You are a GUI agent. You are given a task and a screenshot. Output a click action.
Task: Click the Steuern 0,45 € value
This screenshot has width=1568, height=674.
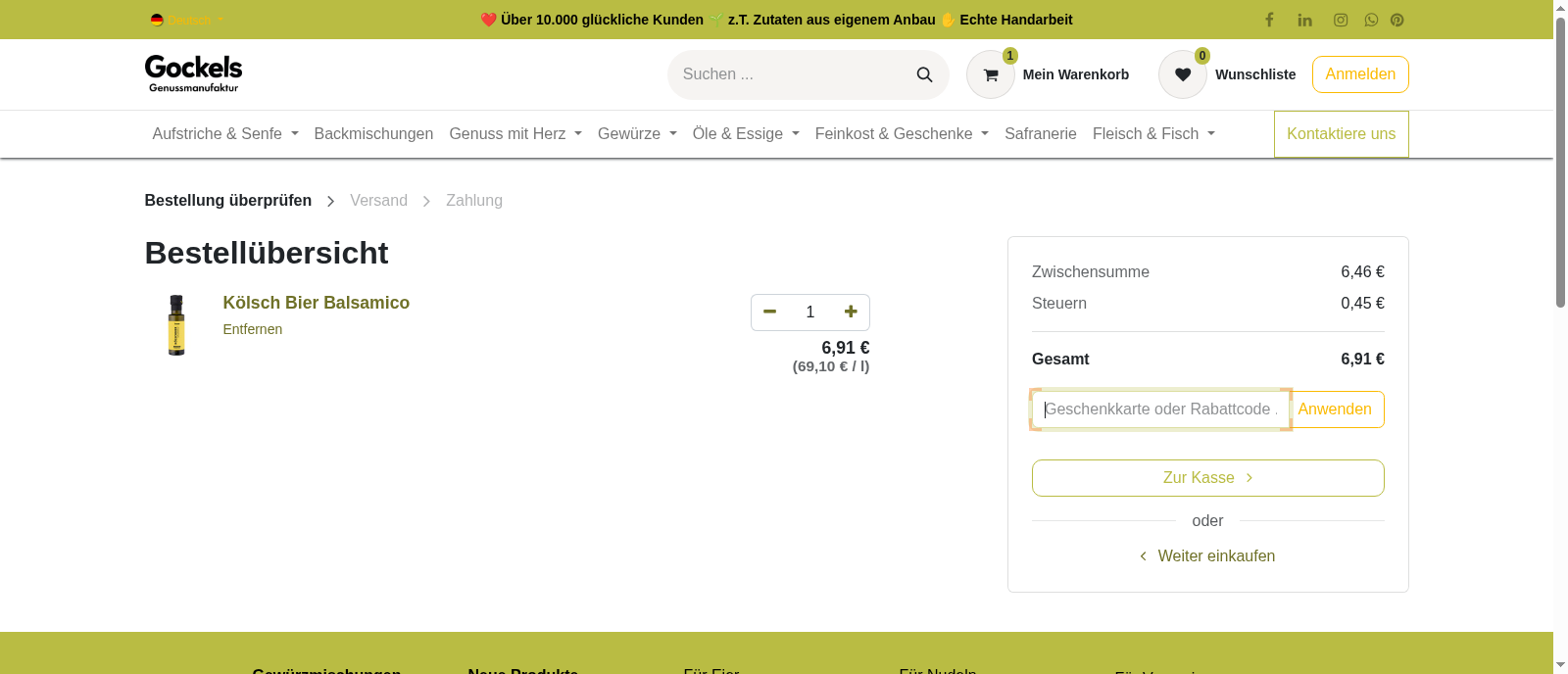pos(1362,304)
